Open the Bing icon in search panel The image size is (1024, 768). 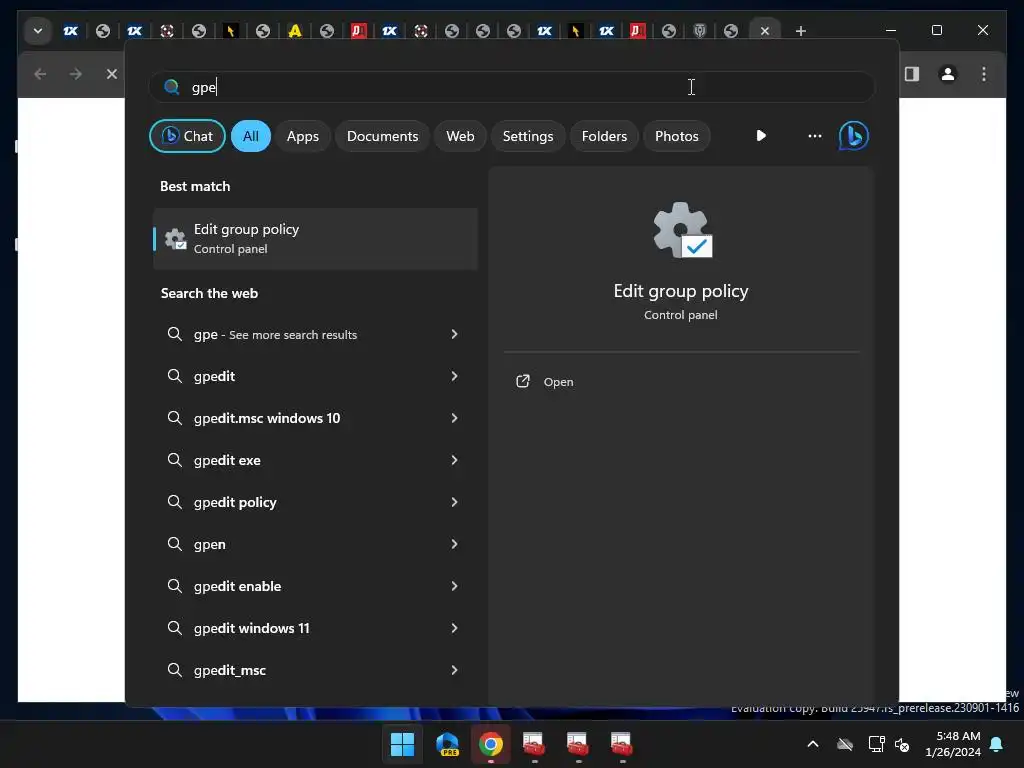(853, 136)
